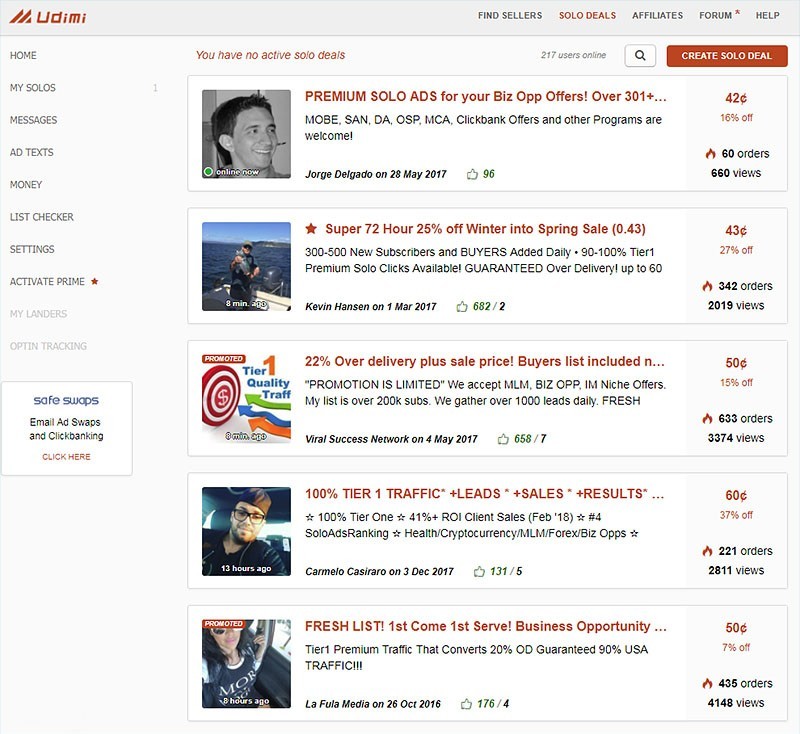This screenshot has width=800, height=734.
Task: Click thumbs-up icon on Kevin Hansen deal
Action: (x=462, y=307)
